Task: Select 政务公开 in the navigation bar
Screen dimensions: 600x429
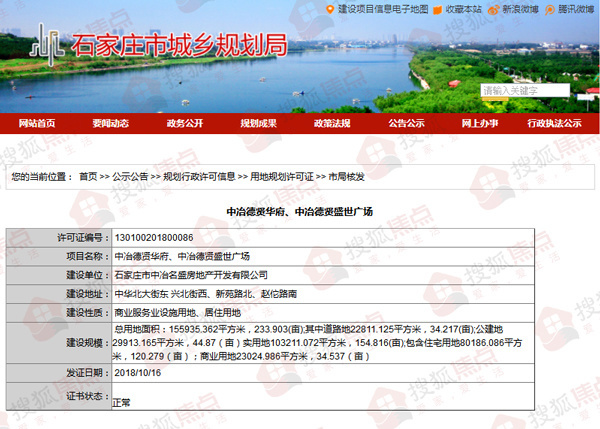Action: point(185,123)
